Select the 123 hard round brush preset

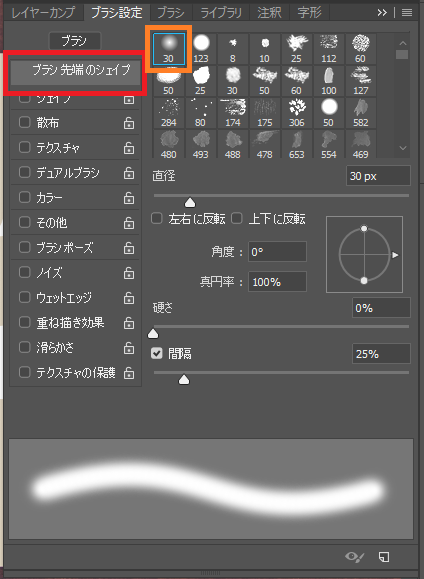click(x=201, y=49)
